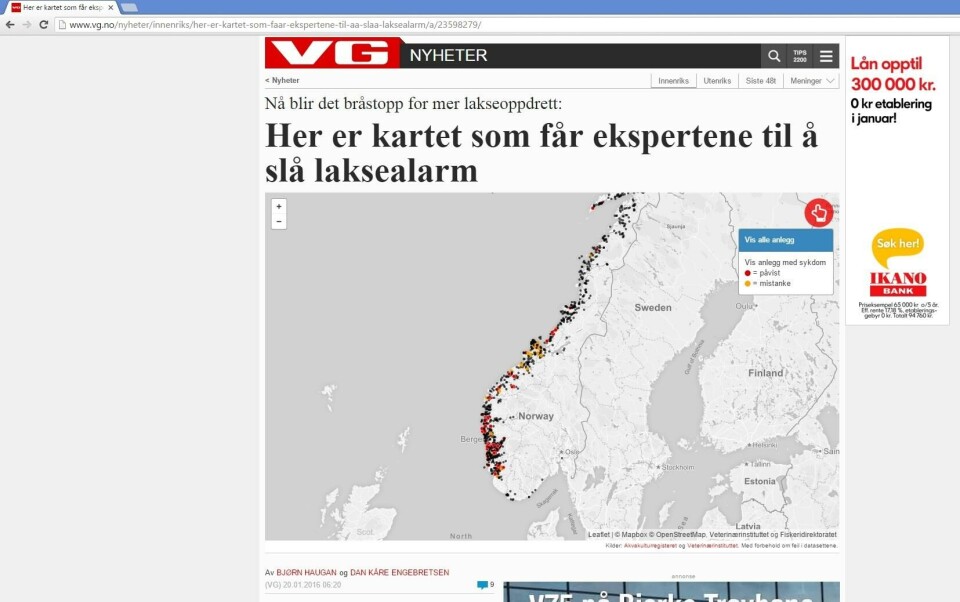Switch to the Innenriks tab
The image size is (960, 602).
tap(673, 81)
